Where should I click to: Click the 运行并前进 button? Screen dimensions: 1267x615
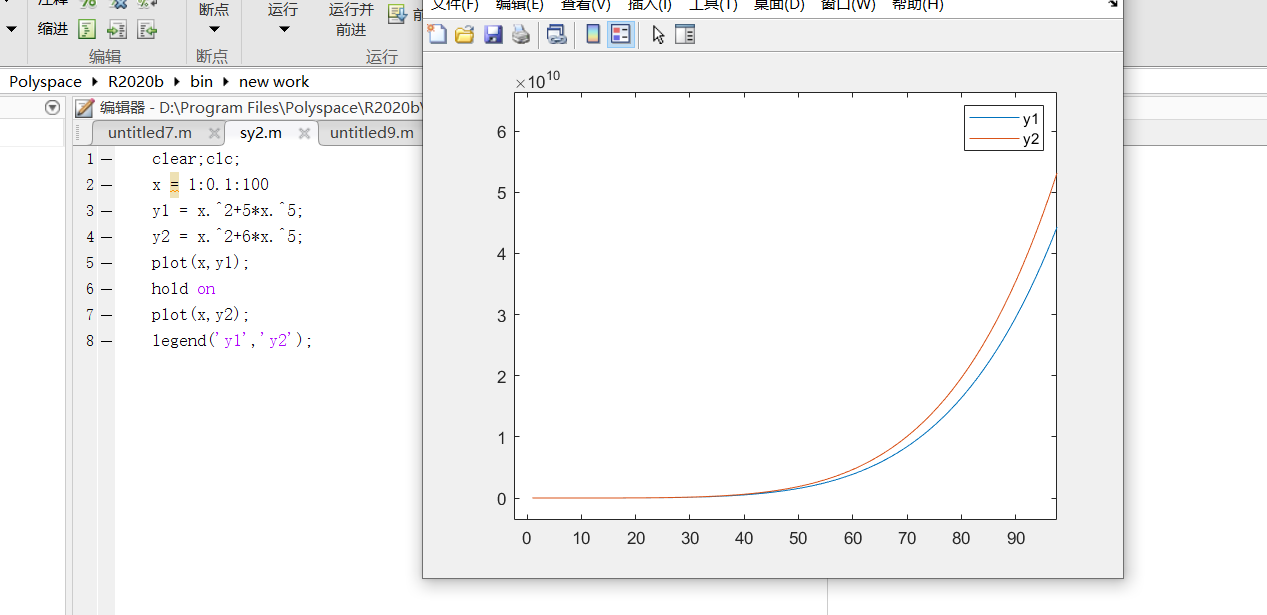[x=351, y=19]
